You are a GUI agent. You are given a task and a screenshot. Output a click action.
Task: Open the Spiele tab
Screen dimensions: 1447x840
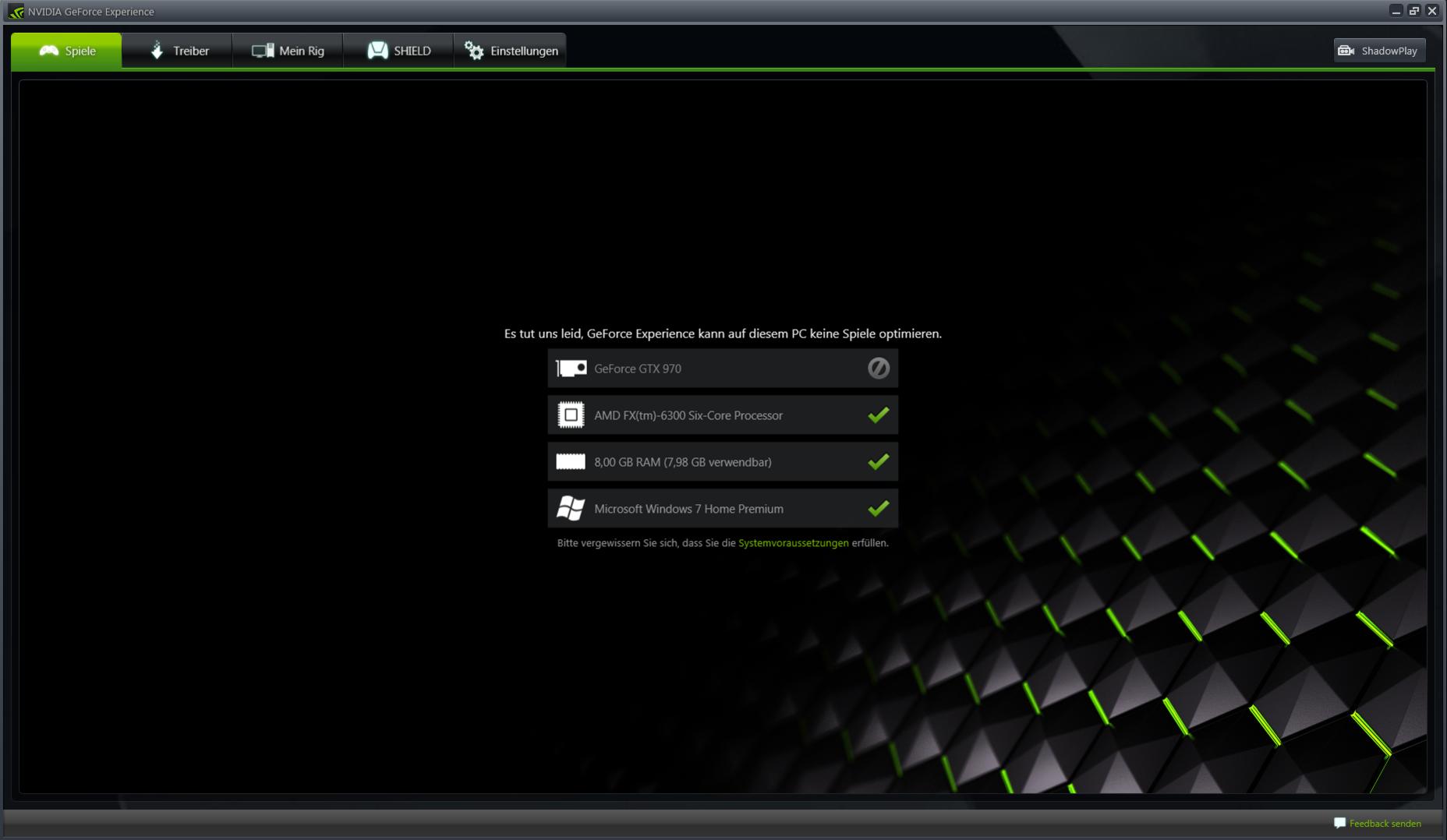coord(67,51)
